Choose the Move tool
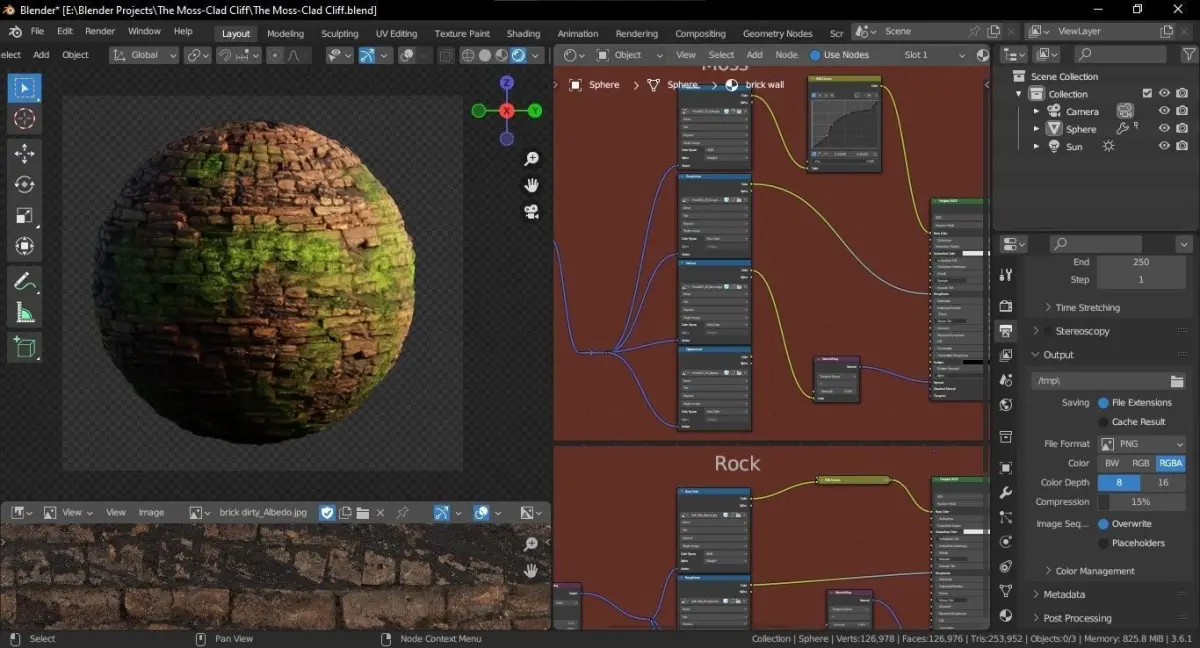Viewport: 1200px width, 648px height. coord(25,154)
